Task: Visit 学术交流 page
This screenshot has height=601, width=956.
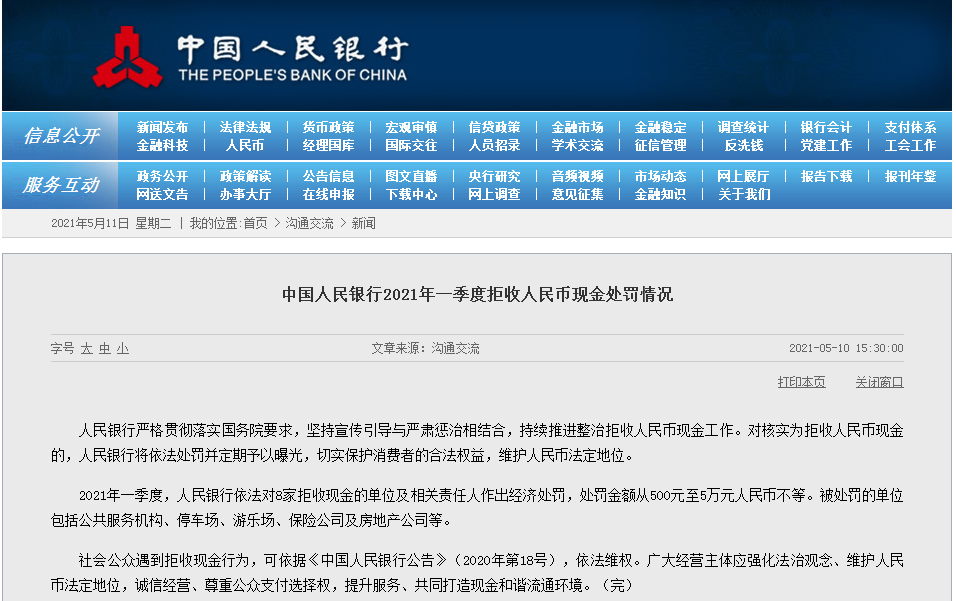Action: point(577,145)
